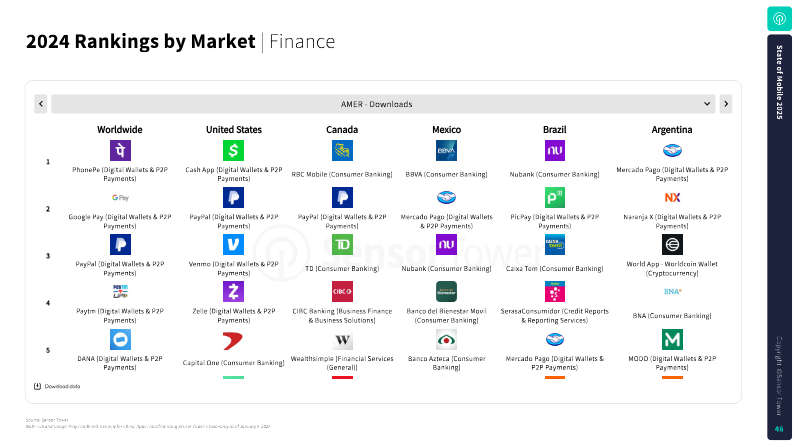Click the Venmo icon in United States column
This screenshot has height=447, width=800.
233,244
